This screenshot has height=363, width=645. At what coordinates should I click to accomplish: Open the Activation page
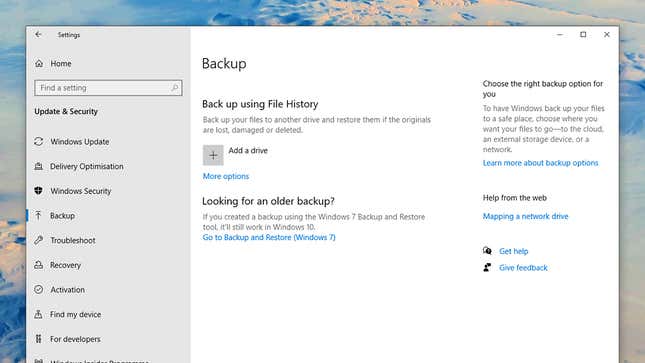click(x=67, y=290)
